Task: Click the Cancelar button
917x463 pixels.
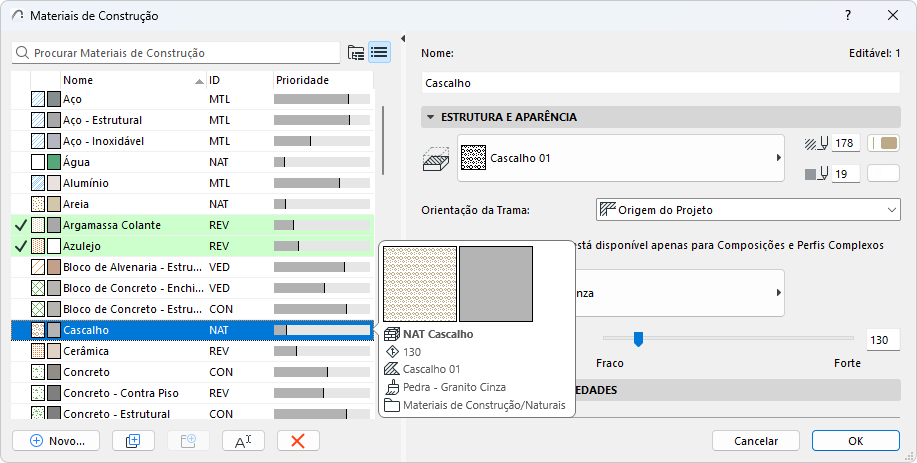Action: click(x=756, y=441)
